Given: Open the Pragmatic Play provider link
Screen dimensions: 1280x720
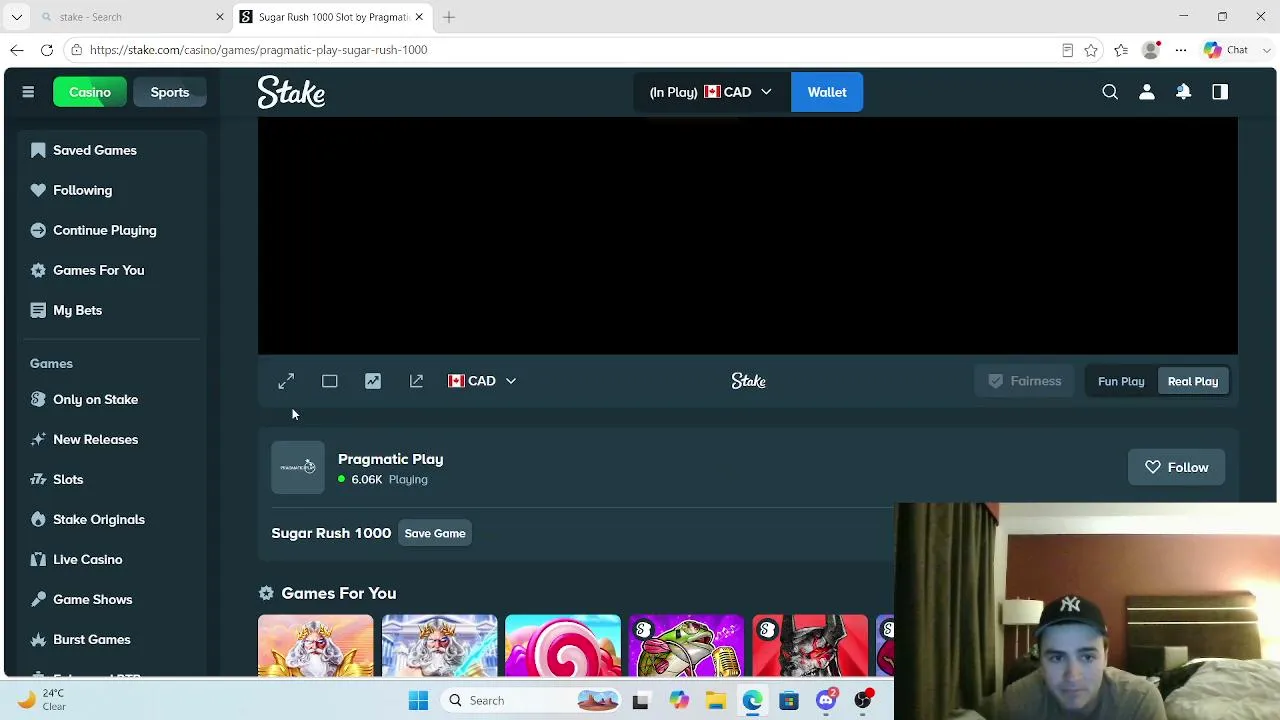Looking at the screenshot, I should coord(390,459).
